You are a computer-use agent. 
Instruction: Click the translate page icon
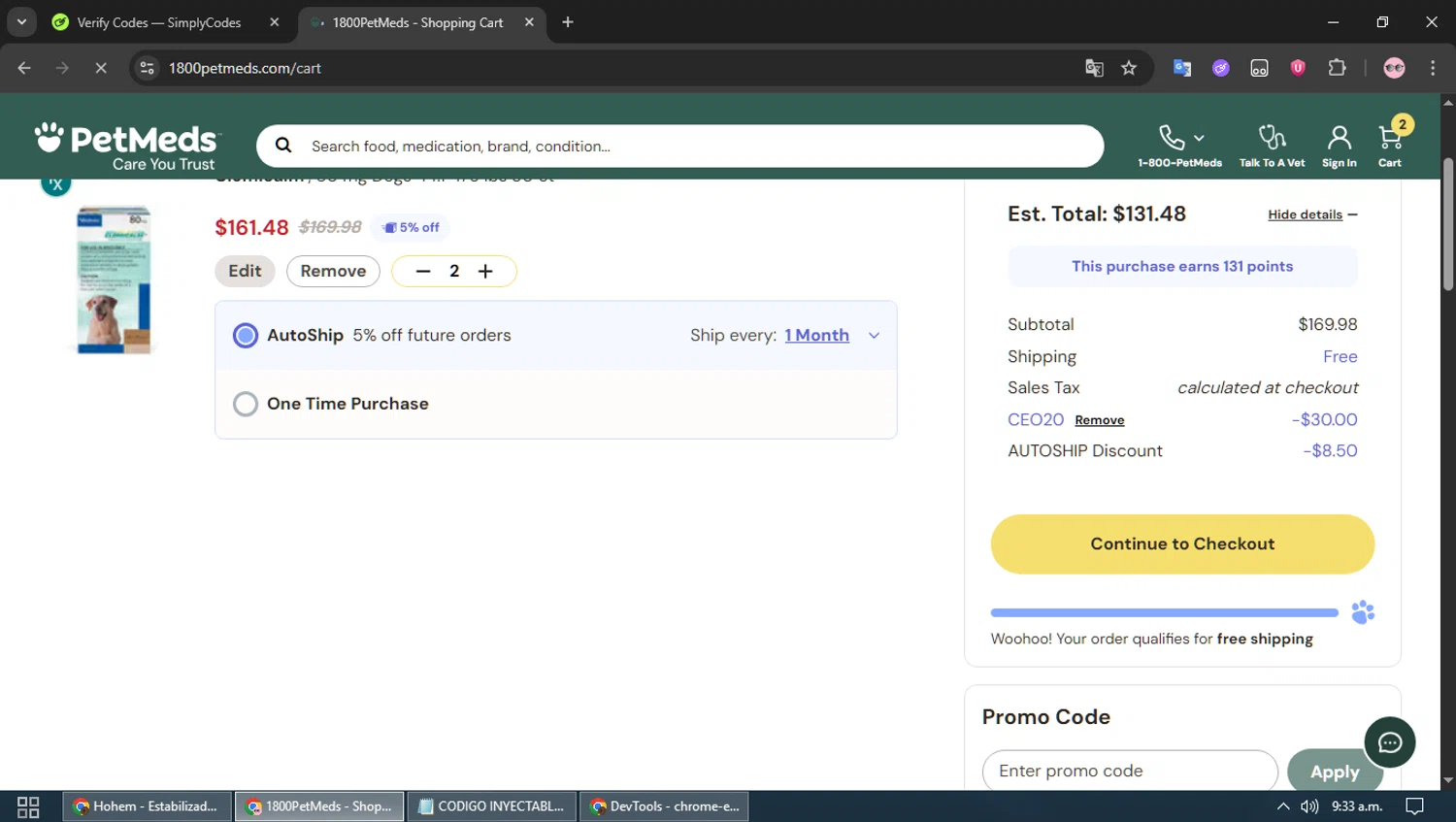click(x=1094, y=68)
